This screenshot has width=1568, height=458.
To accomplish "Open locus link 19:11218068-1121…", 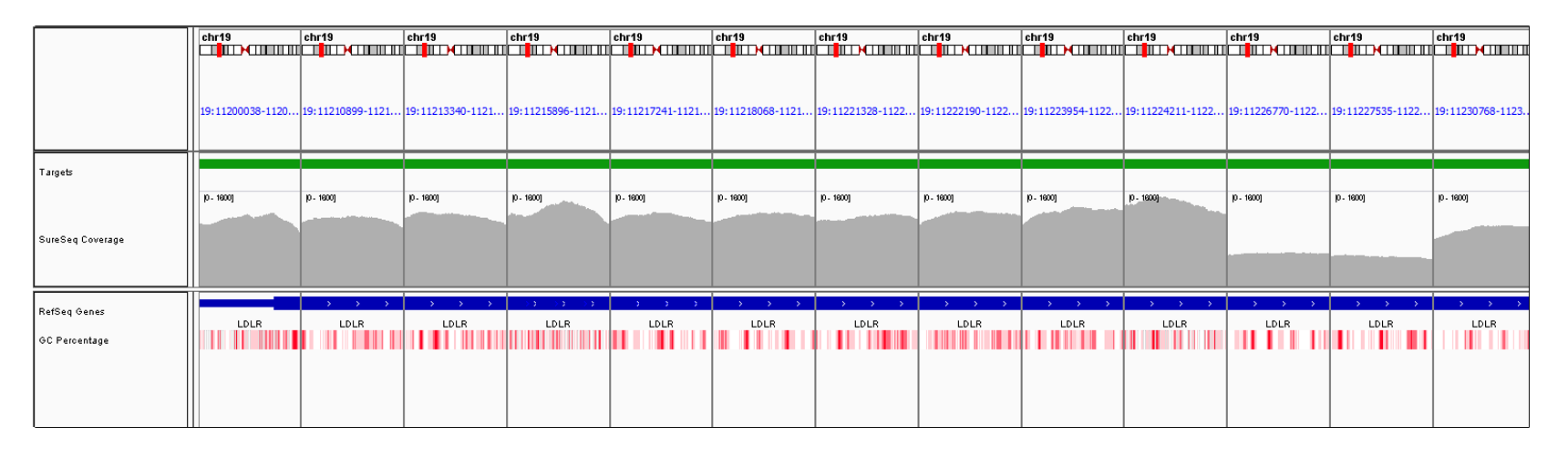I will tap(763, 111).
